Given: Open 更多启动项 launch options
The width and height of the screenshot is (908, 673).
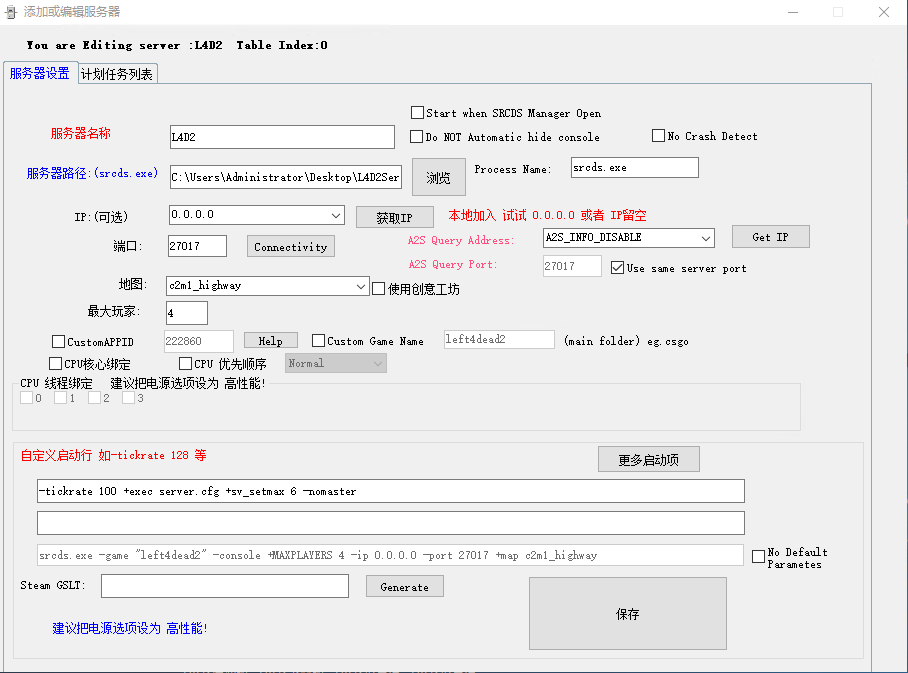Looking at the screenshot, I should 648,460.
